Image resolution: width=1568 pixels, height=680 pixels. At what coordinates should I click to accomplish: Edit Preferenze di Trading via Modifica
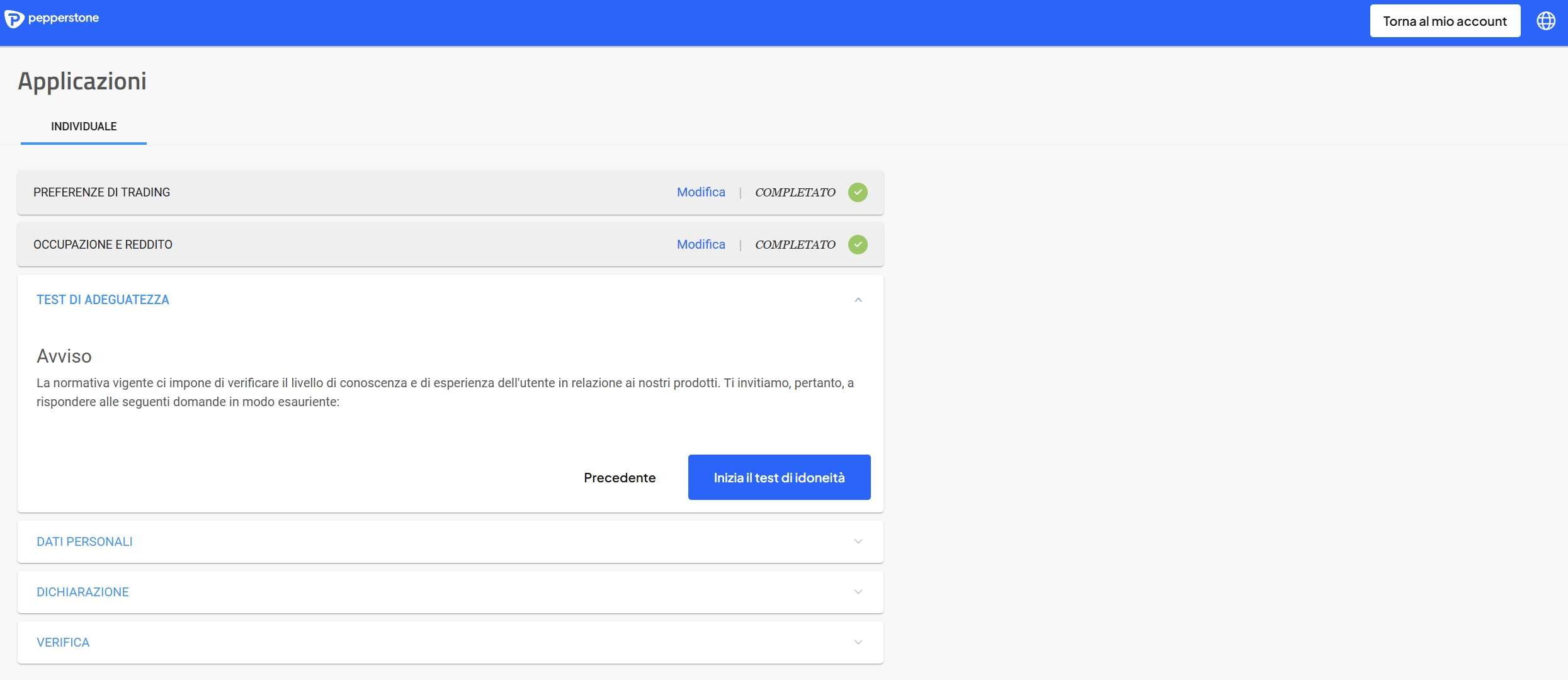[x=701, y=192]
